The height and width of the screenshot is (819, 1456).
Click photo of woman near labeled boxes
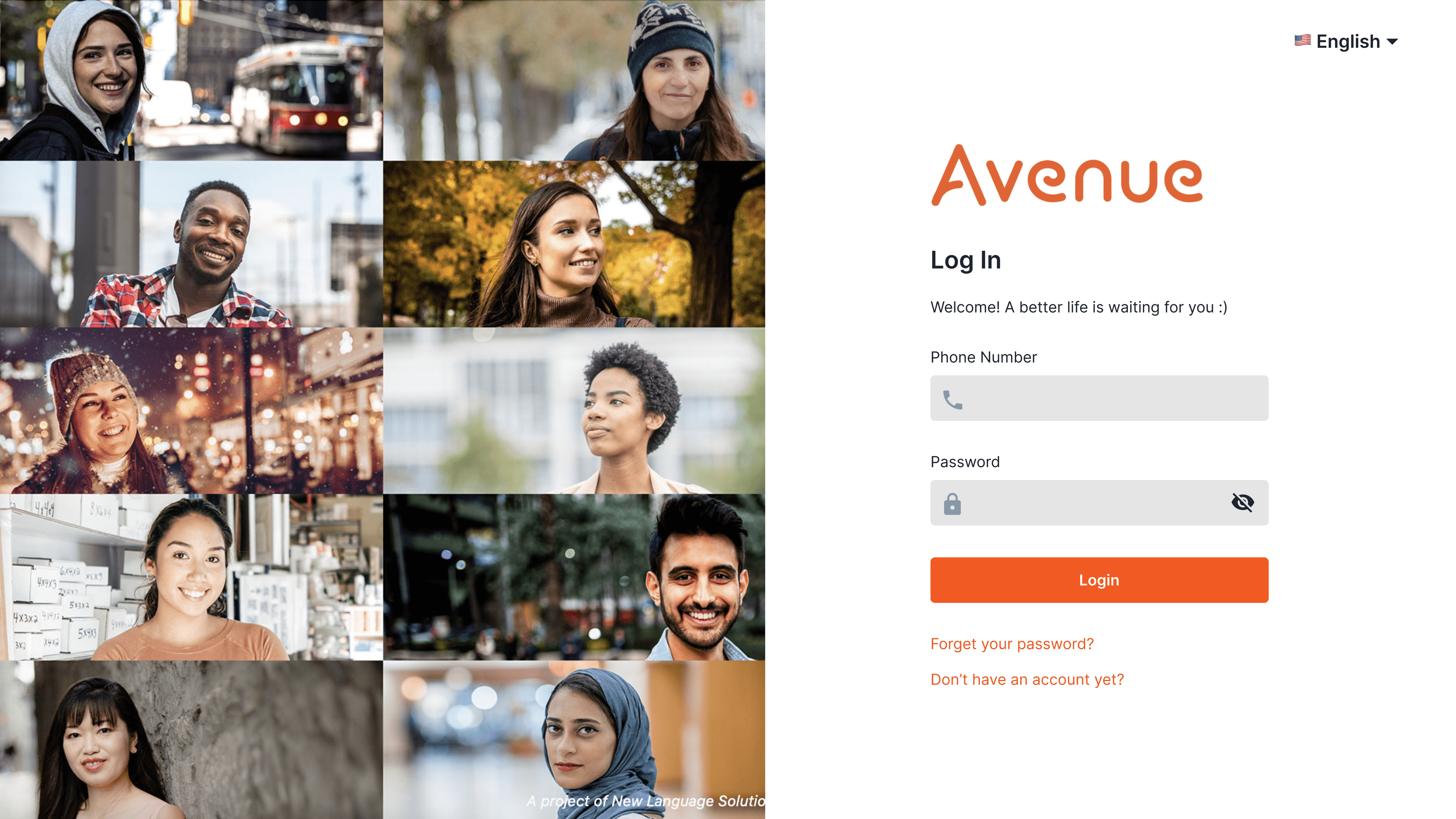(x=191, y=578)
